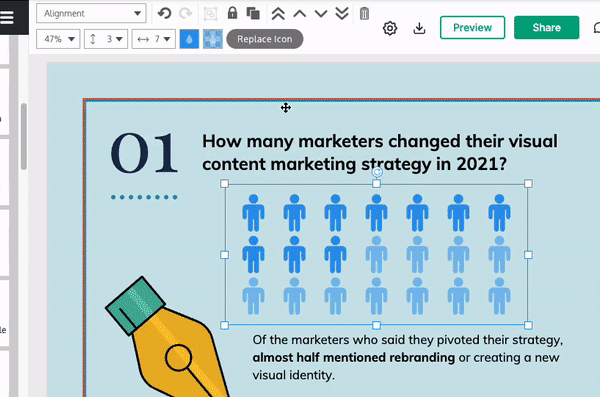Open the hamburger main menu
Image resolution: width=600 pixels, height=397 pixels.
[x=7, y=17]
